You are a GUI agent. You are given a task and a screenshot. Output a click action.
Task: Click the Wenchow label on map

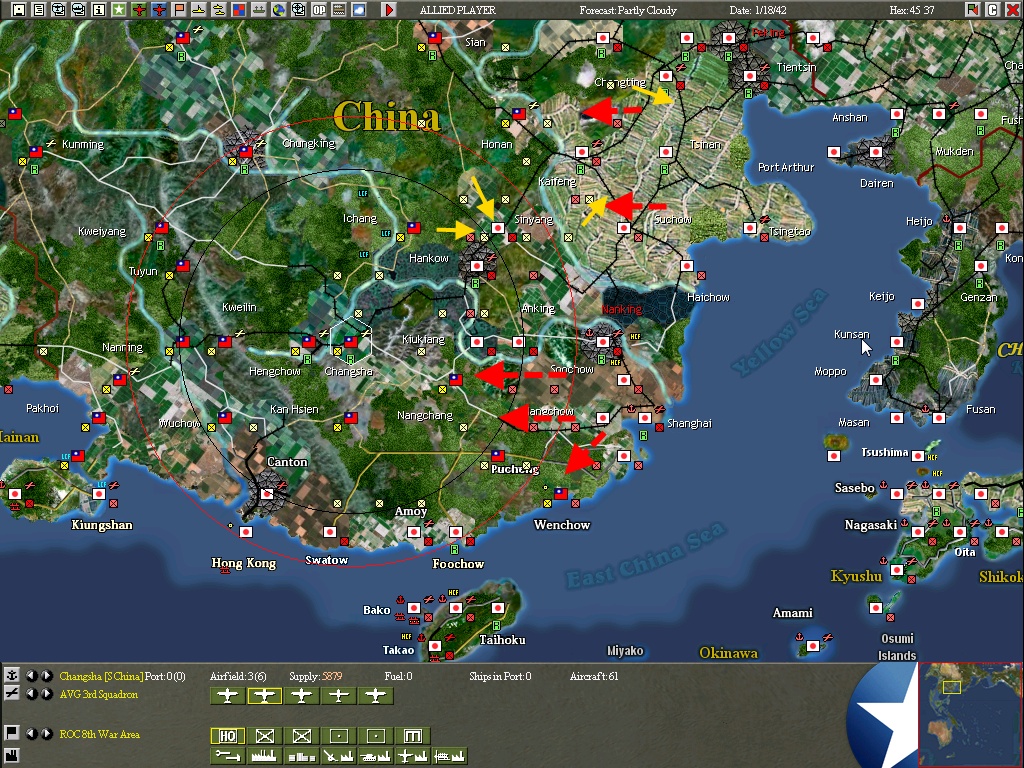[562, 525]
